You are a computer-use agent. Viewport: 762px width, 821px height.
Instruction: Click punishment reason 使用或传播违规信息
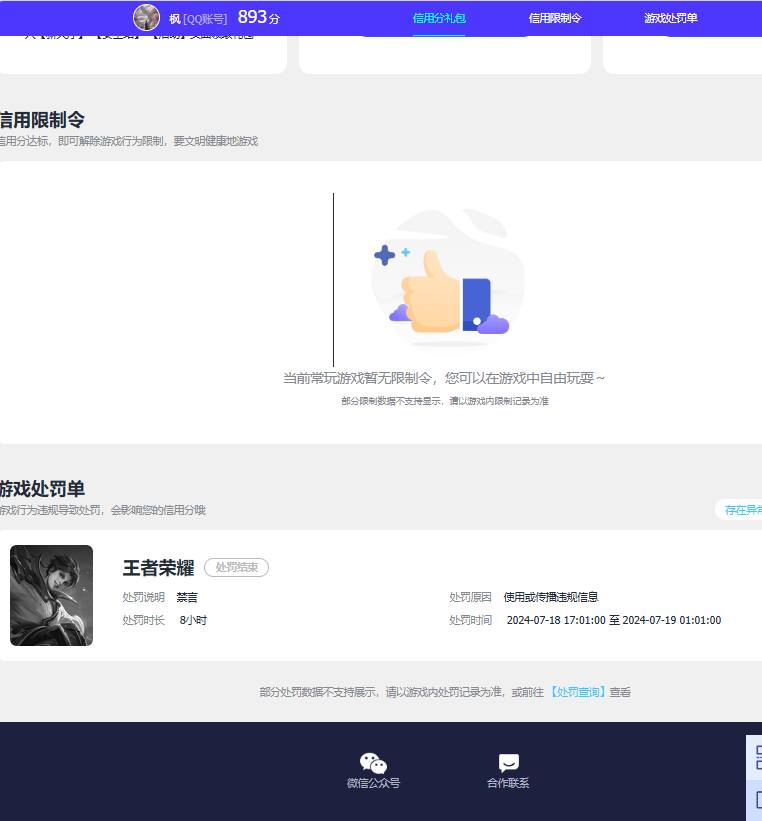tap(551, 597)
